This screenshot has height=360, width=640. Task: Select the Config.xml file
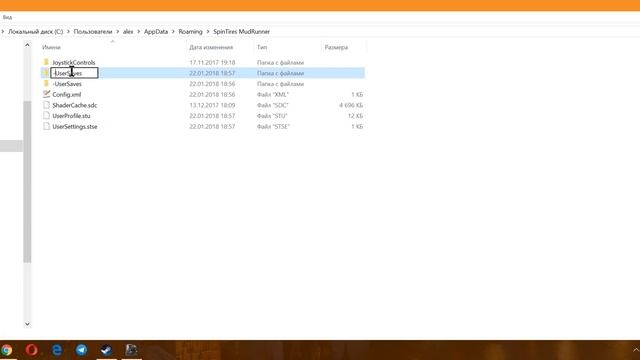pos(67,94)
